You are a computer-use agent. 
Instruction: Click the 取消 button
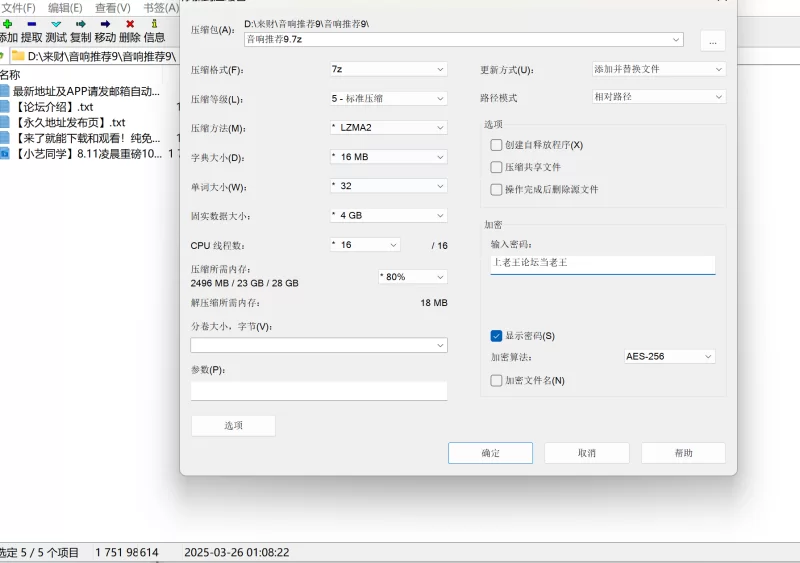pos(587,453)
